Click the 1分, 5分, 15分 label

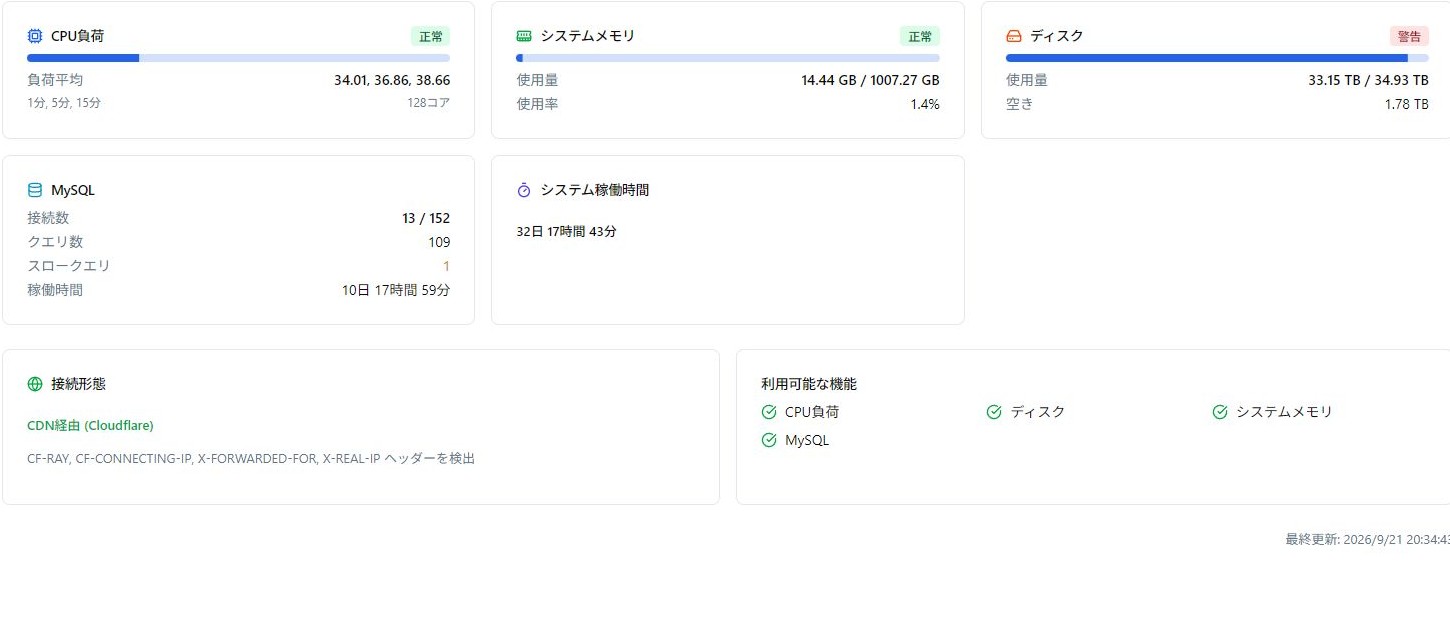coord(64,103)
